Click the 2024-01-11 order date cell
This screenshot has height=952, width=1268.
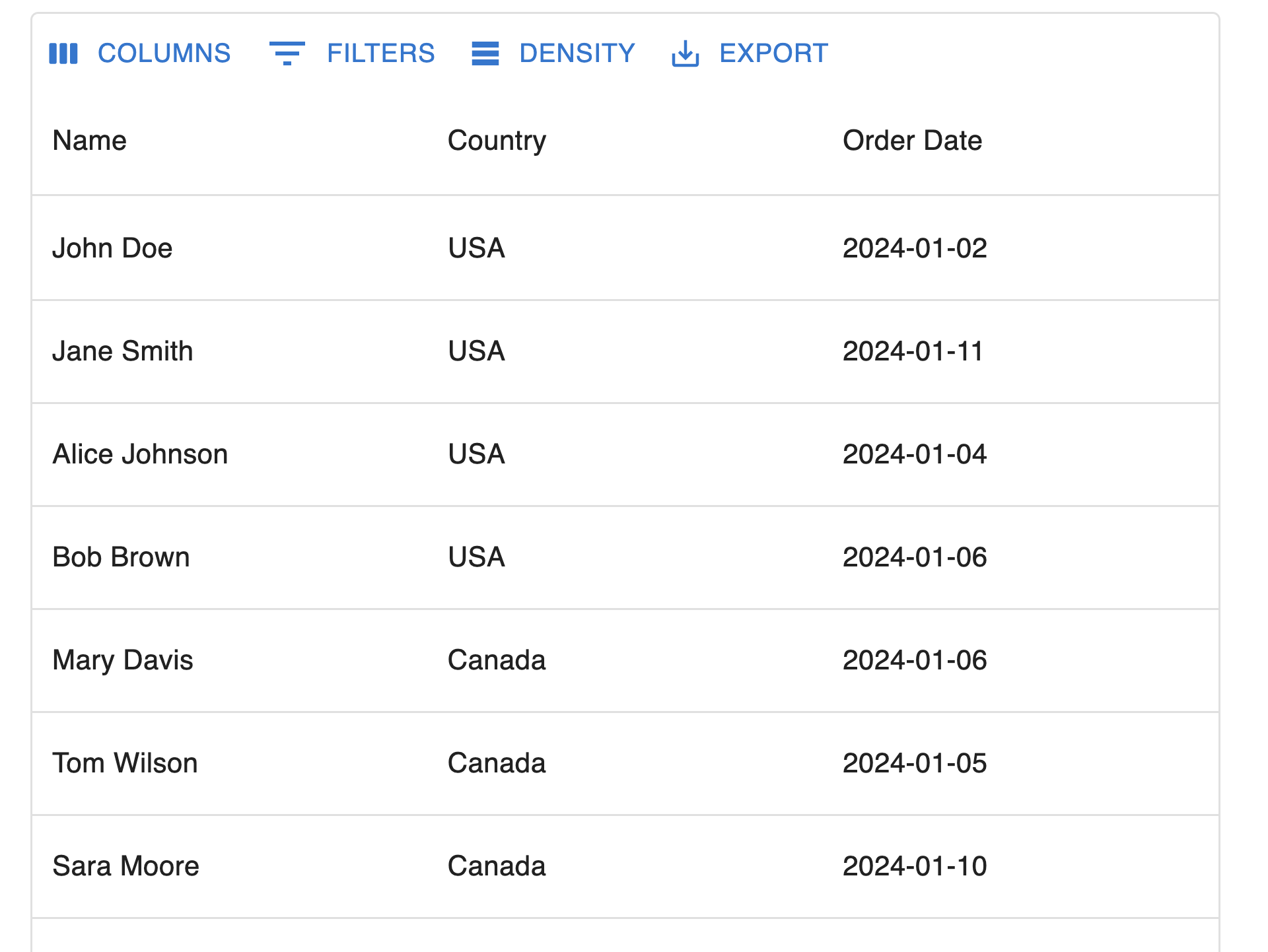coord(913,351)
